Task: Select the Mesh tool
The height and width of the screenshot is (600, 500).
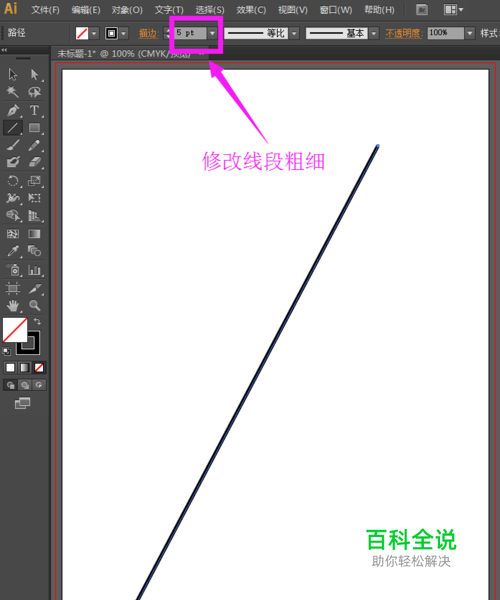Action: pyautogui.click(x=13, y=234)
